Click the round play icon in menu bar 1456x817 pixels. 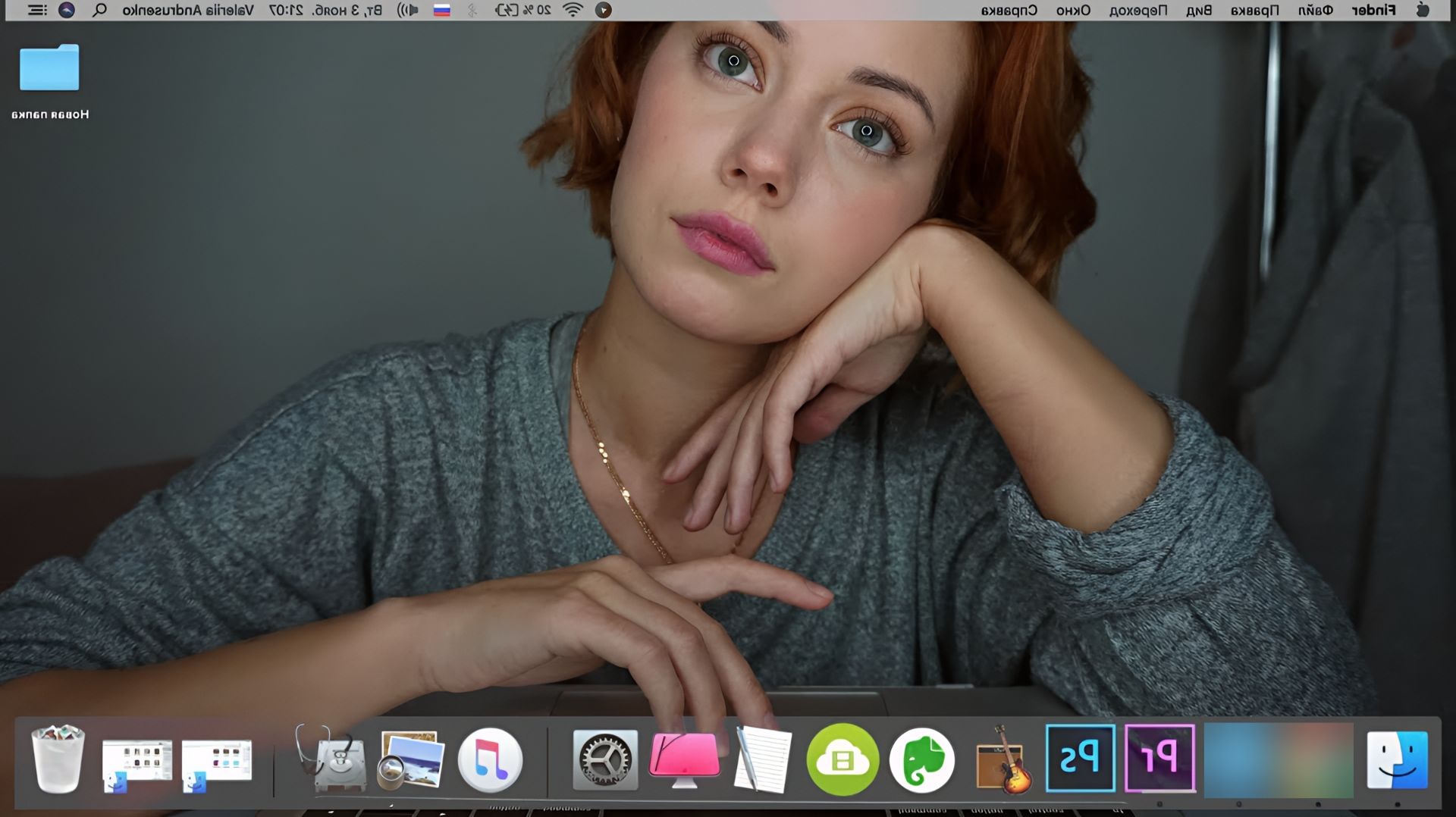pos(604,10)
